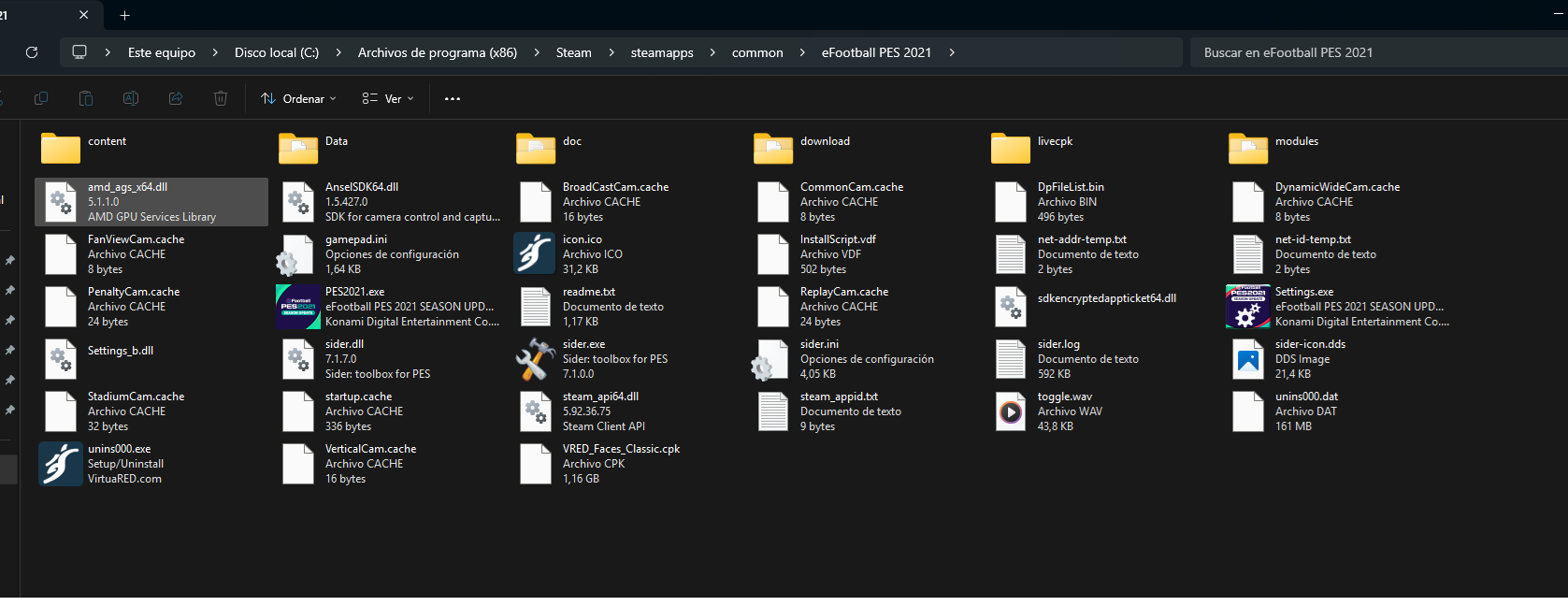Viewport: 1568px width, 606px height.
Task: Select the PES2021.exe application icon
Action: point(298,307)
